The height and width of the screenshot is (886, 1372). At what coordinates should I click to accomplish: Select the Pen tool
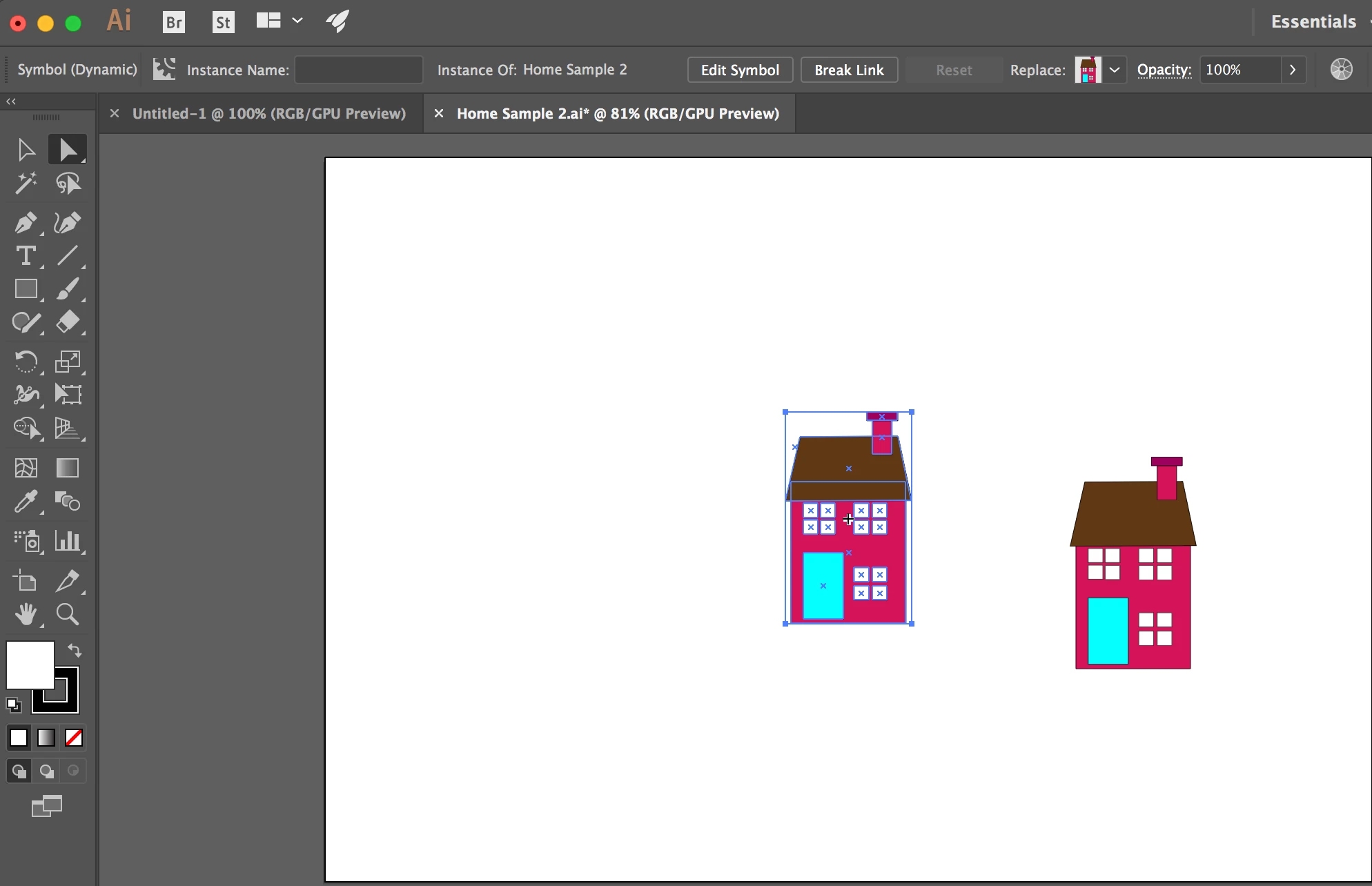pyautogui.click(x=26, y=222)
